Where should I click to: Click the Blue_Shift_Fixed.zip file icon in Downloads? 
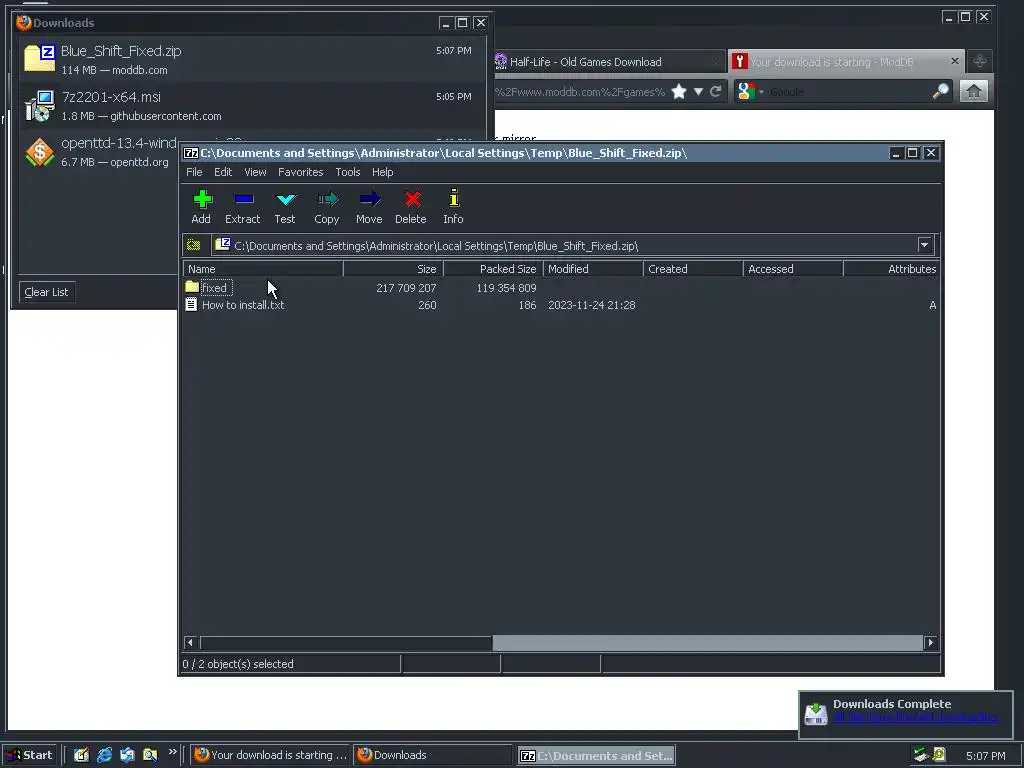pyautogui.click(x=39, y=57)
